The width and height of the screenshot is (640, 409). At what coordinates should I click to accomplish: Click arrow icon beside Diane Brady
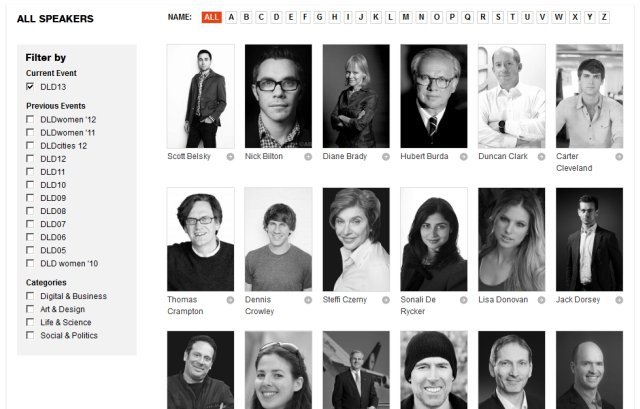386,157
